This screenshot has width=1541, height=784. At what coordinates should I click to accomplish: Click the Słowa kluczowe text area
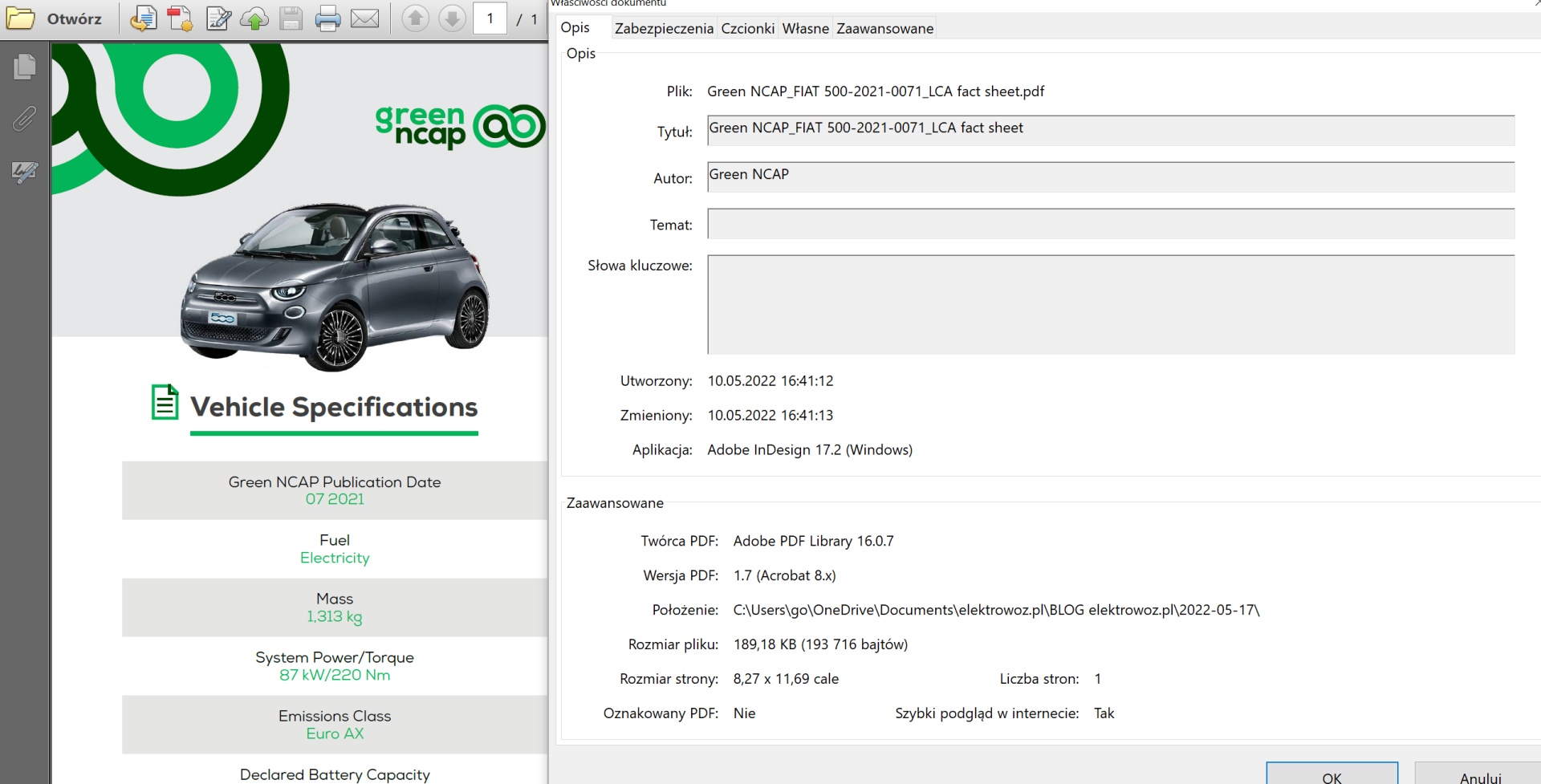(x=1111, y=305)
